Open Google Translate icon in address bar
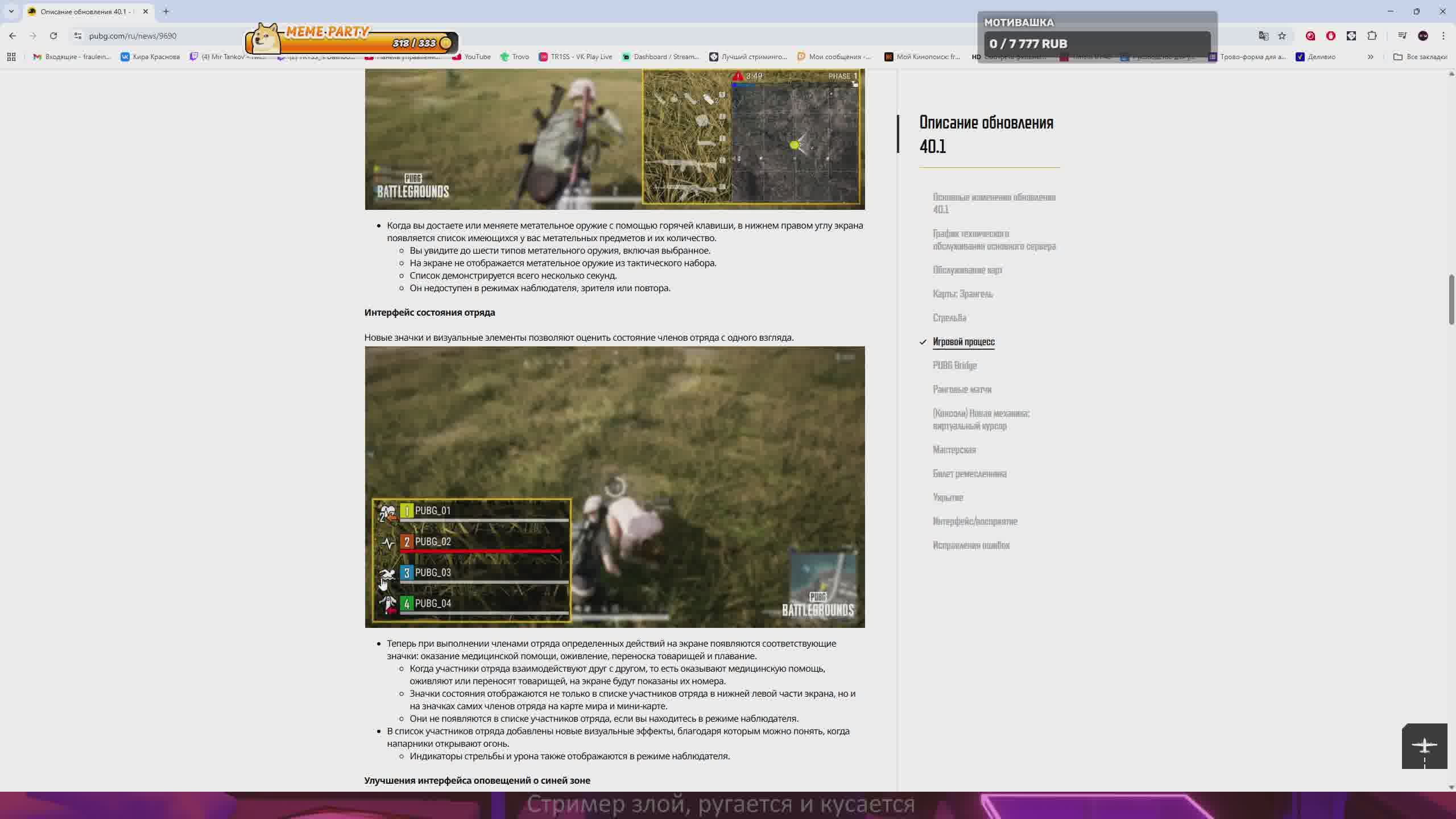This screenshot has height=819, width=1456. [x=1264, y=36]
